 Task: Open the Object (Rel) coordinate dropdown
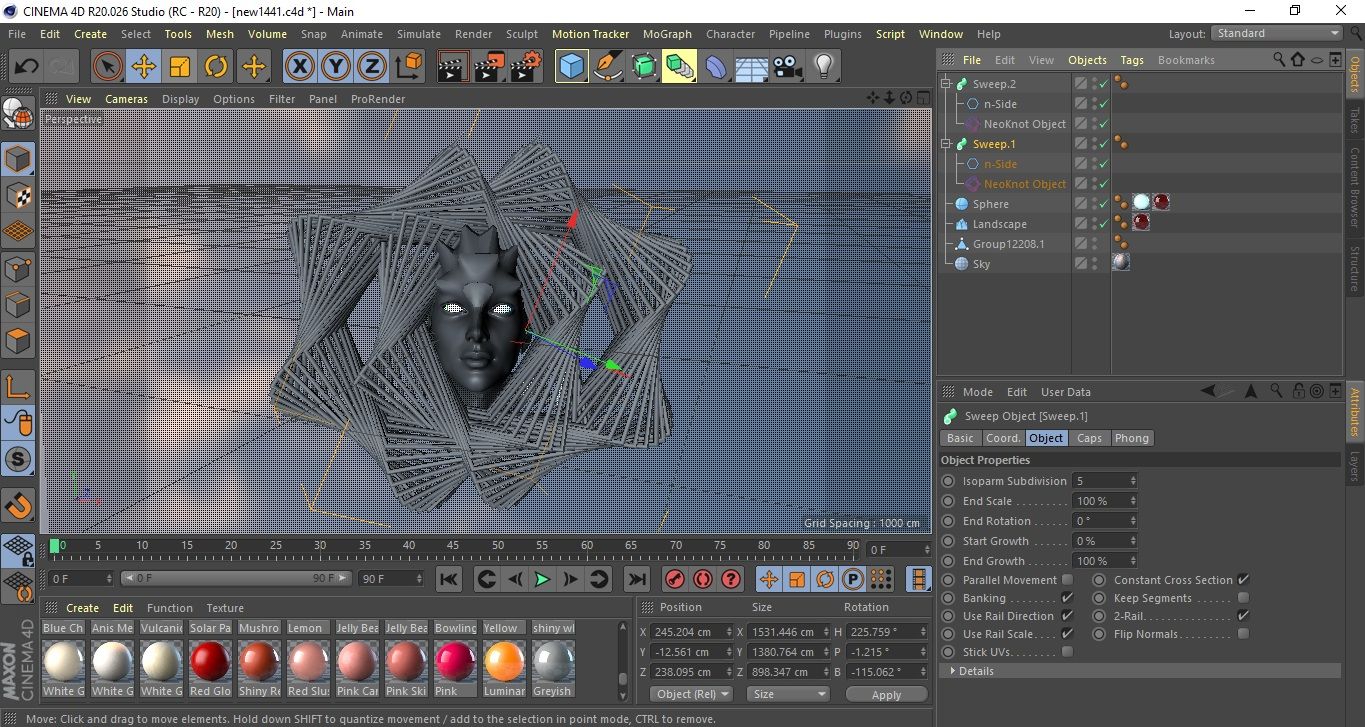click(x=690, y=694)
